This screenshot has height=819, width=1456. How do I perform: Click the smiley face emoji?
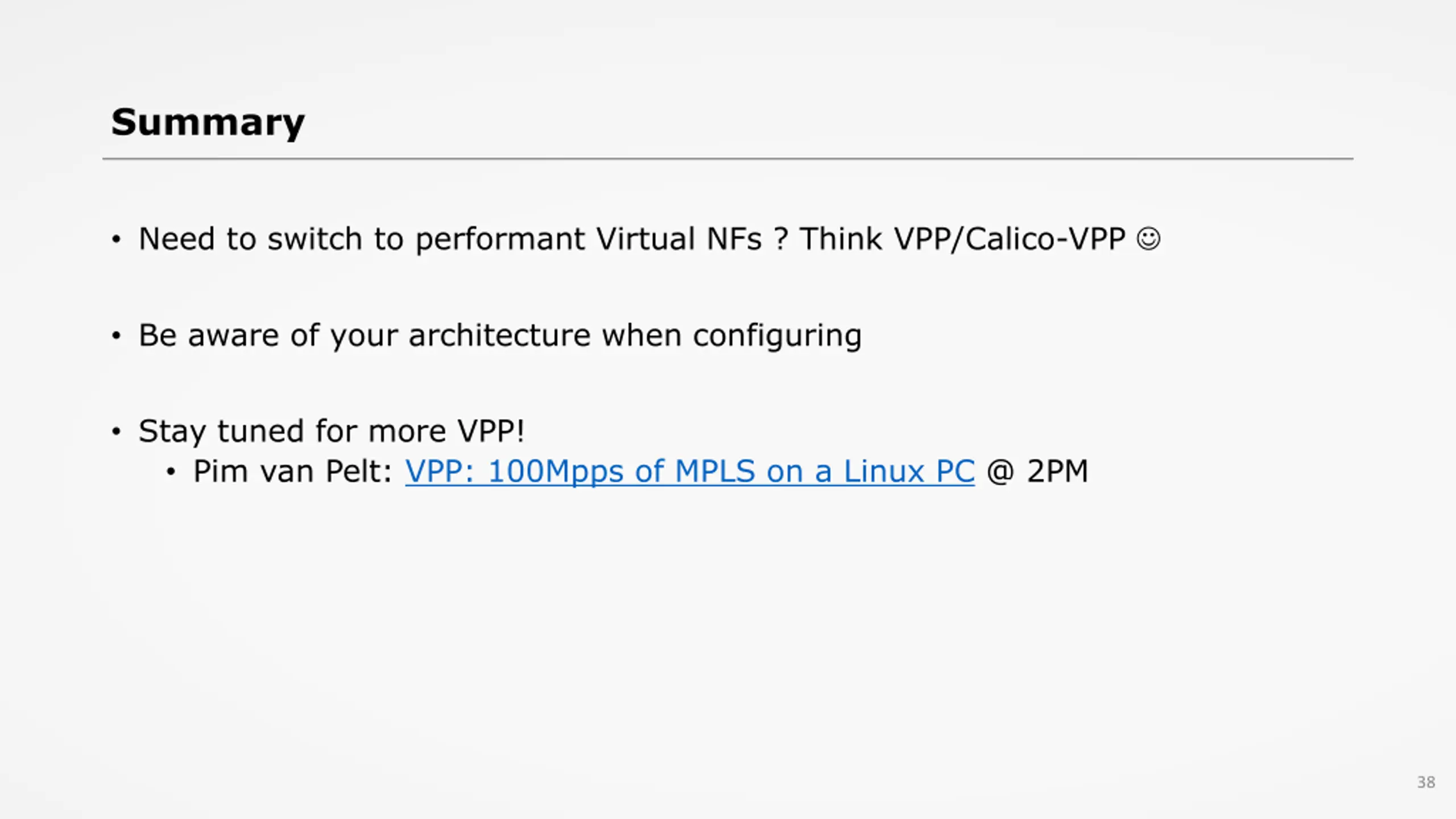1148,239
